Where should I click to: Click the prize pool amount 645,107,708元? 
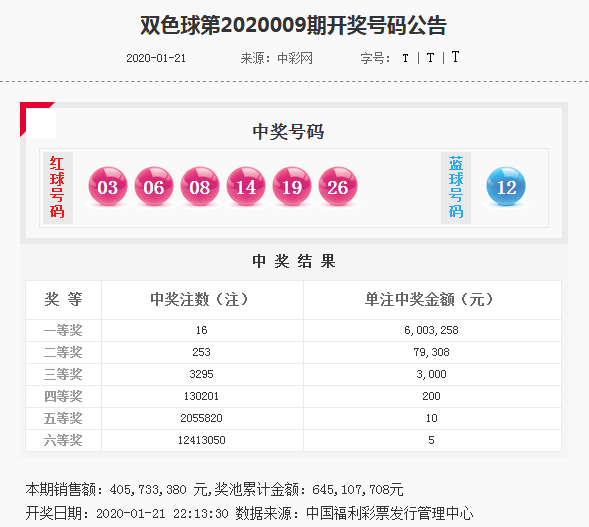[358, 490]
